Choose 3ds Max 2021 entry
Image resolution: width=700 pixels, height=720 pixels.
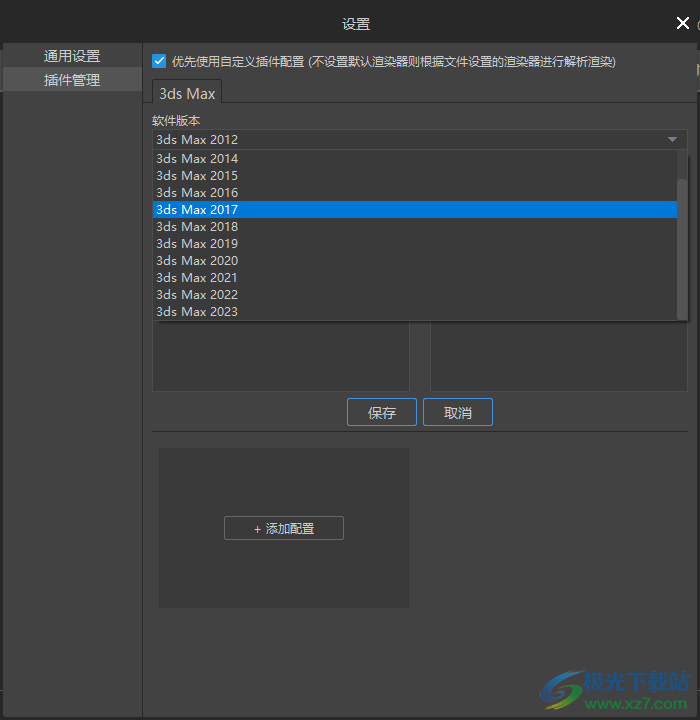pos(415,277)
